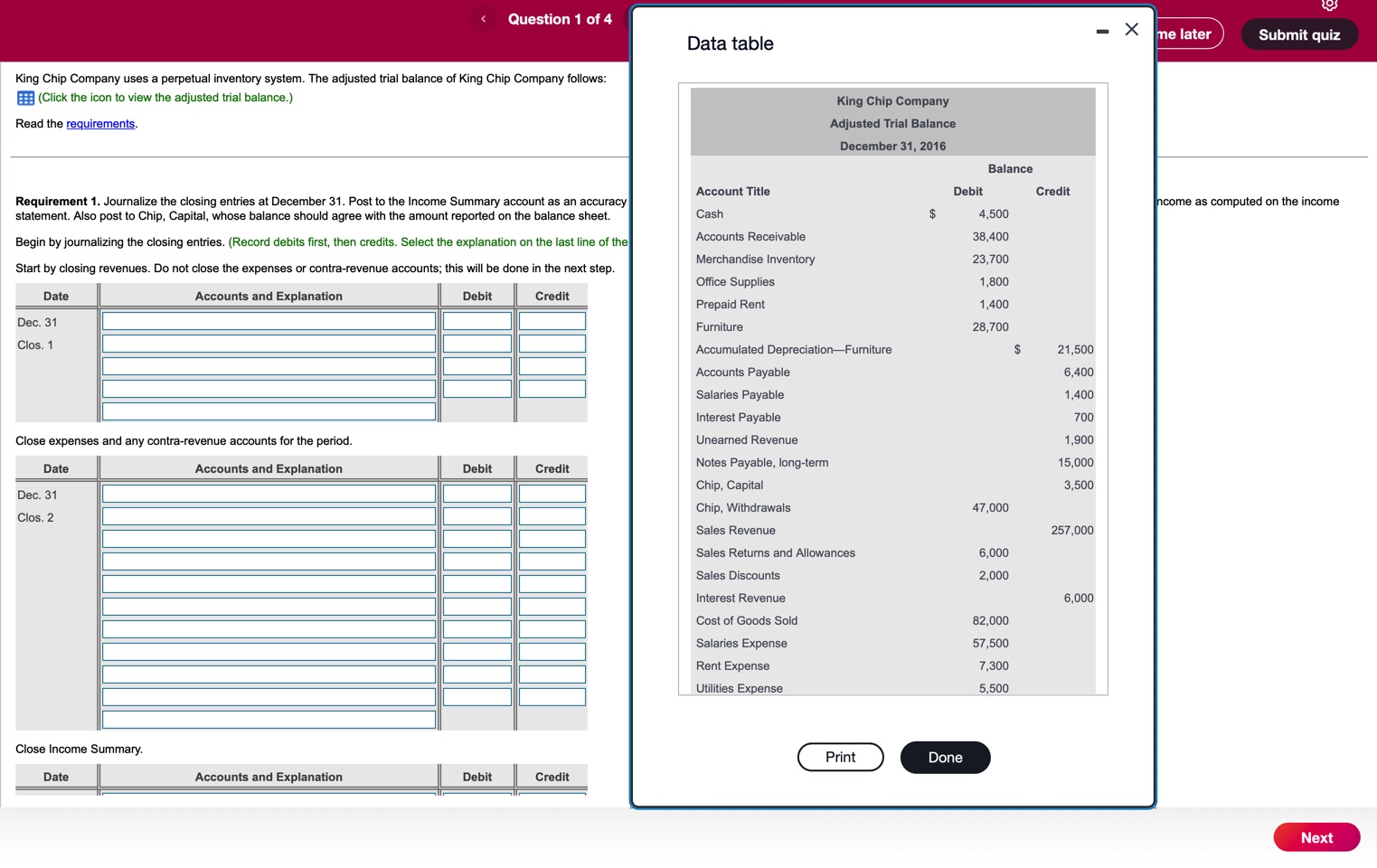Open settings gear at top right

[x=1329, y=5]
